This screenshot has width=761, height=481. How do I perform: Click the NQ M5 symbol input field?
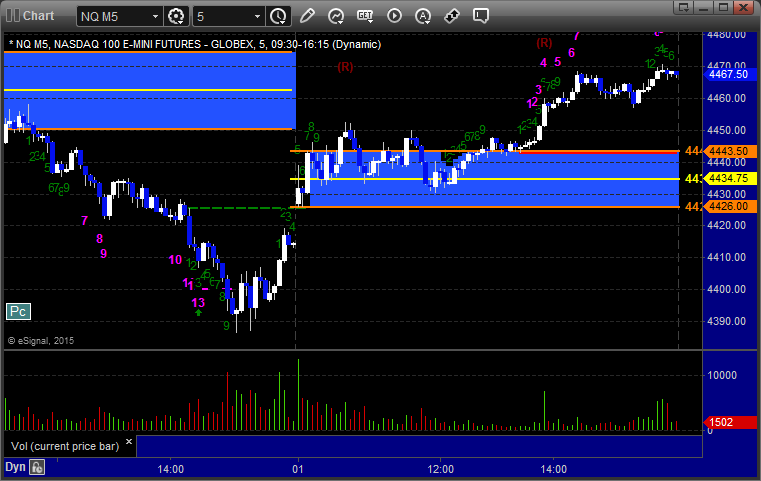click(x=114, y=17)
